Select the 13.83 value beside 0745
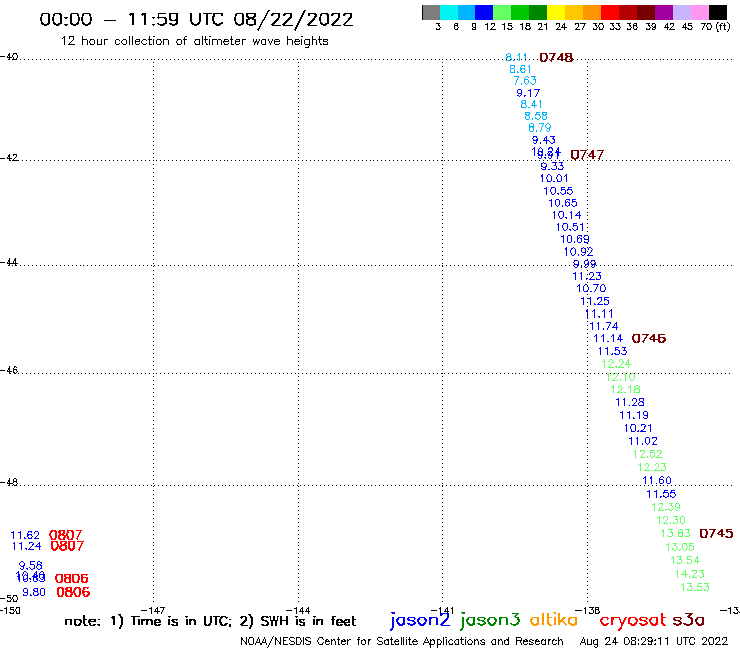This screenshot has width=740, height=650. tap(675, 533)
